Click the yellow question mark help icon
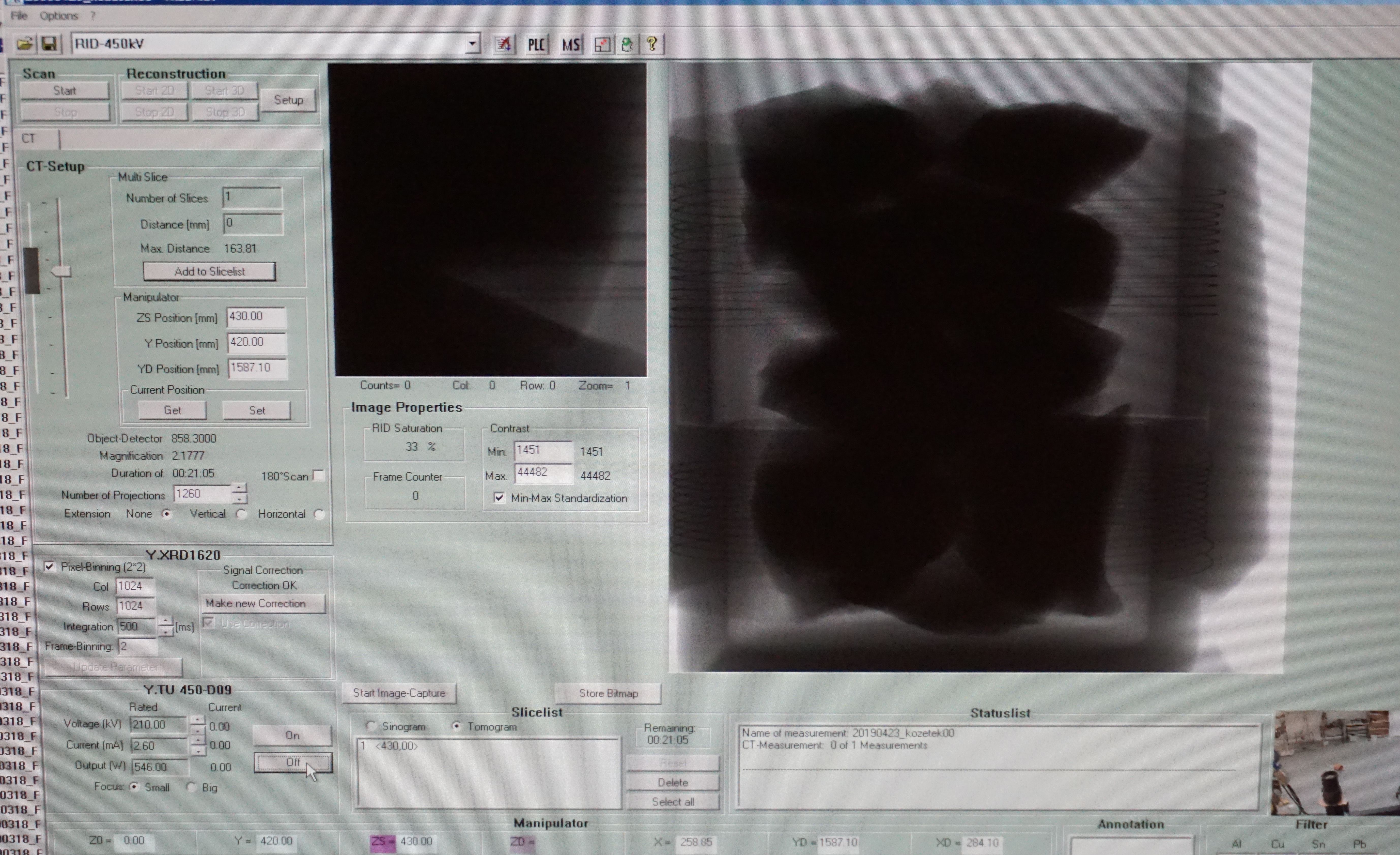 (x=652, y=44)
